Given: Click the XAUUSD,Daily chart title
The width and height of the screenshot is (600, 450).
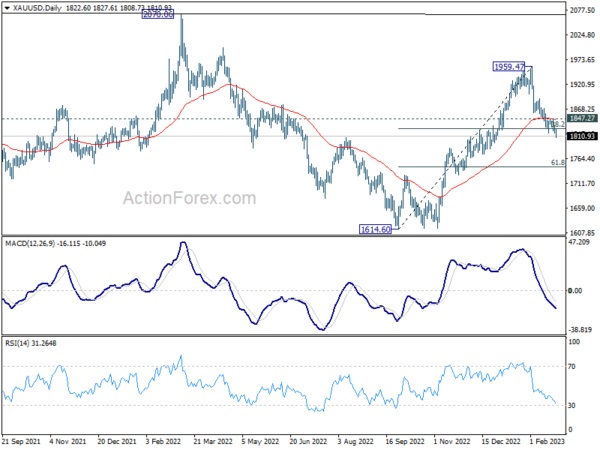Looking at the screenshot, I should point(32,8).
